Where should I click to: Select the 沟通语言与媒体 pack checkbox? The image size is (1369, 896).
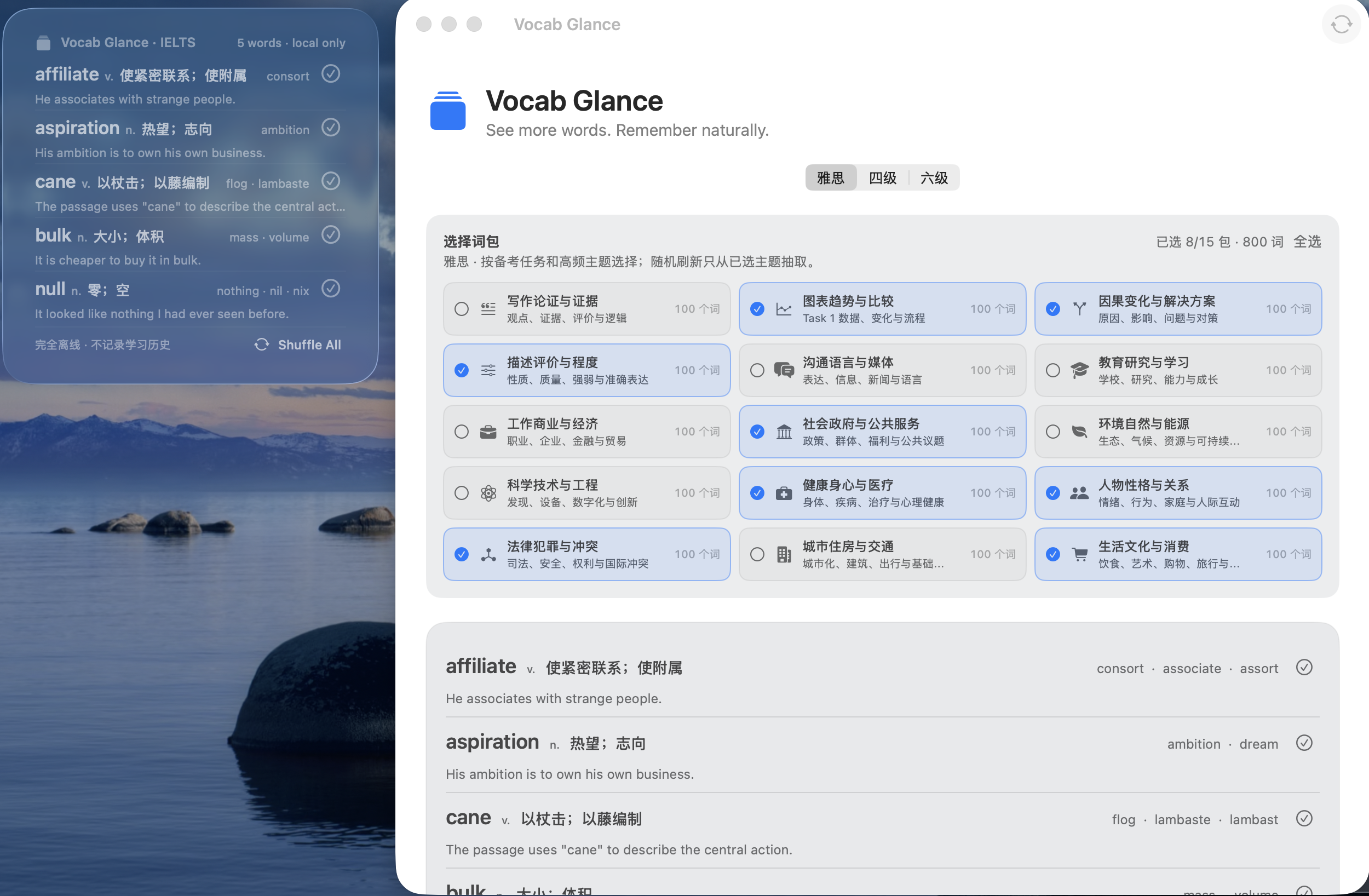(x=757, y=370)
